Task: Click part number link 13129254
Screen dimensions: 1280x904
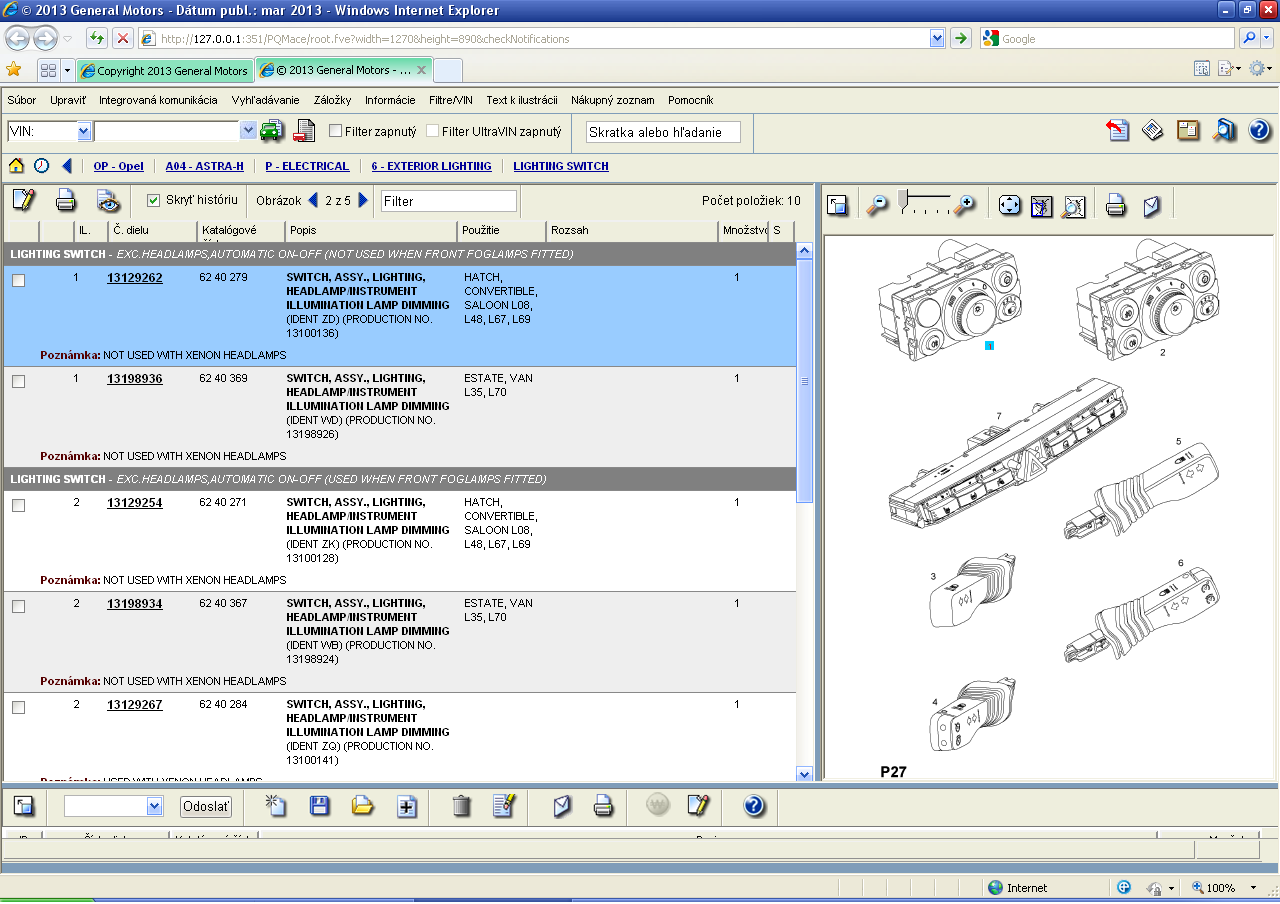Action: 134,503
